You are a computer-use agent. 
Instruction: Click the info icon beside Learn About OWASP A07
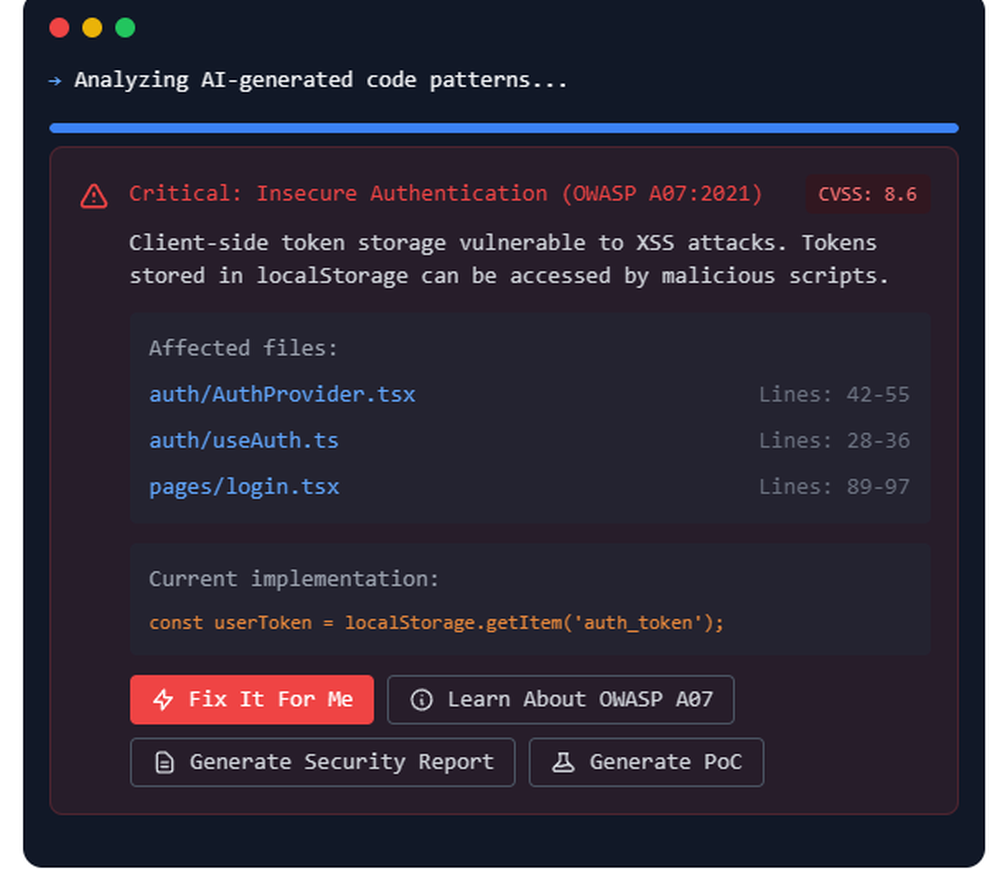(419, 699)
